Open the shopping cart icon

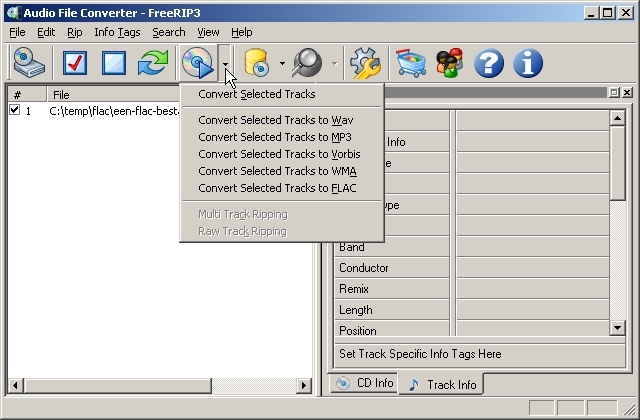click(411, 63)
